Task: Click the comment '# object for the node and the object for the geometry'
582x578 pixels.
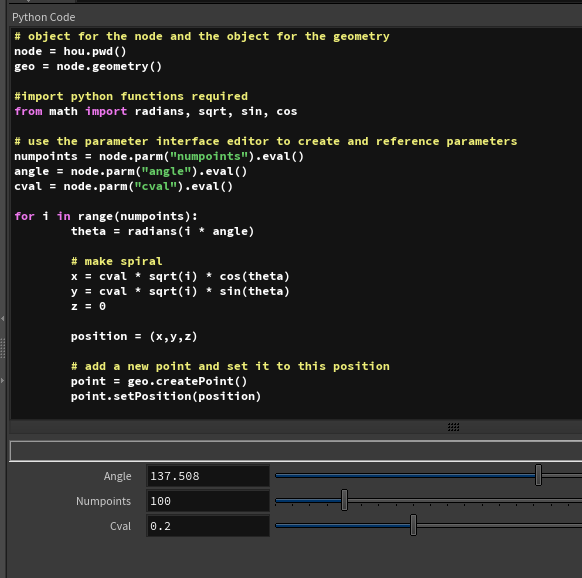Action: click(202, 36)
